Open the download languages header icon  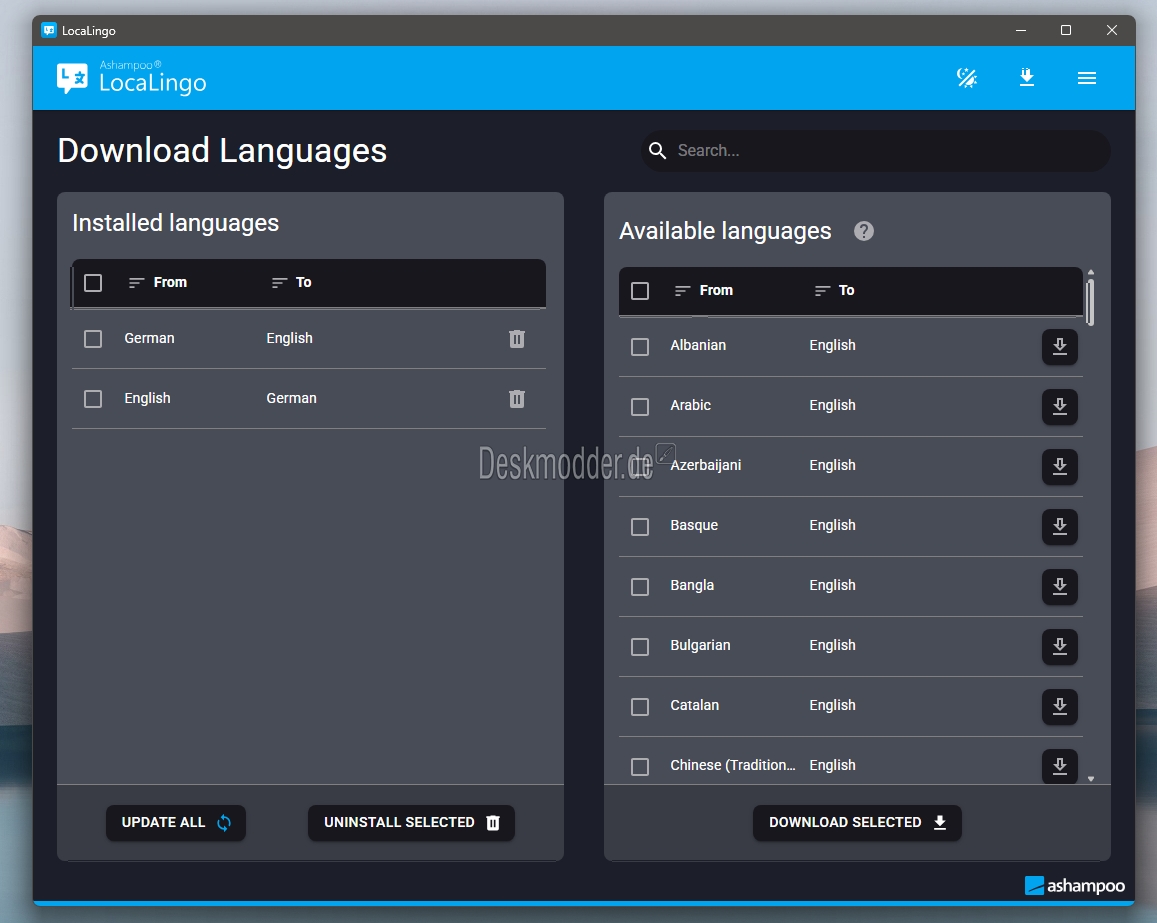click(x=1026, y=77)
